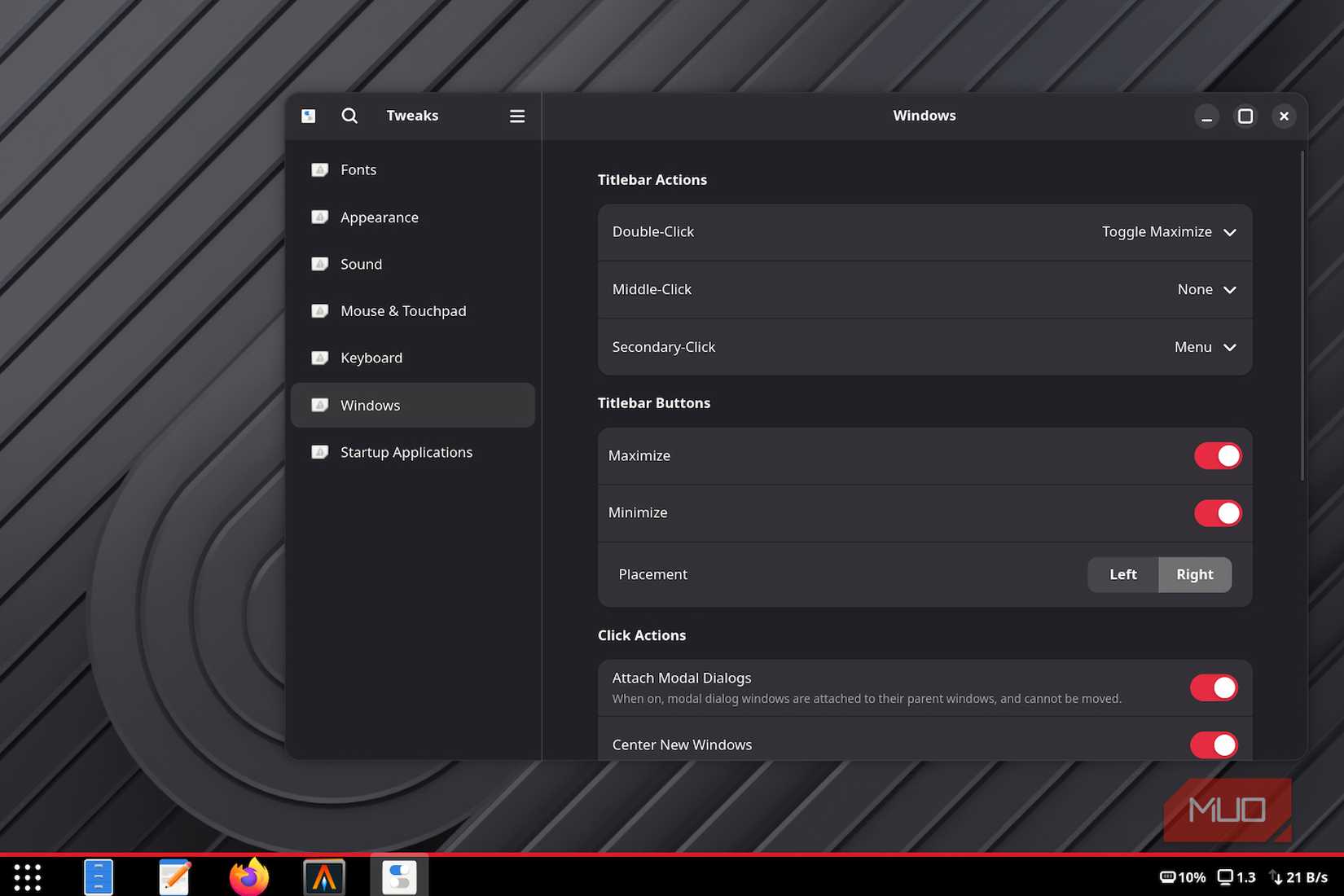Open Middle-Click None dropdown
Viewport: 1344px width, 896px height.
click(1207, 289)
